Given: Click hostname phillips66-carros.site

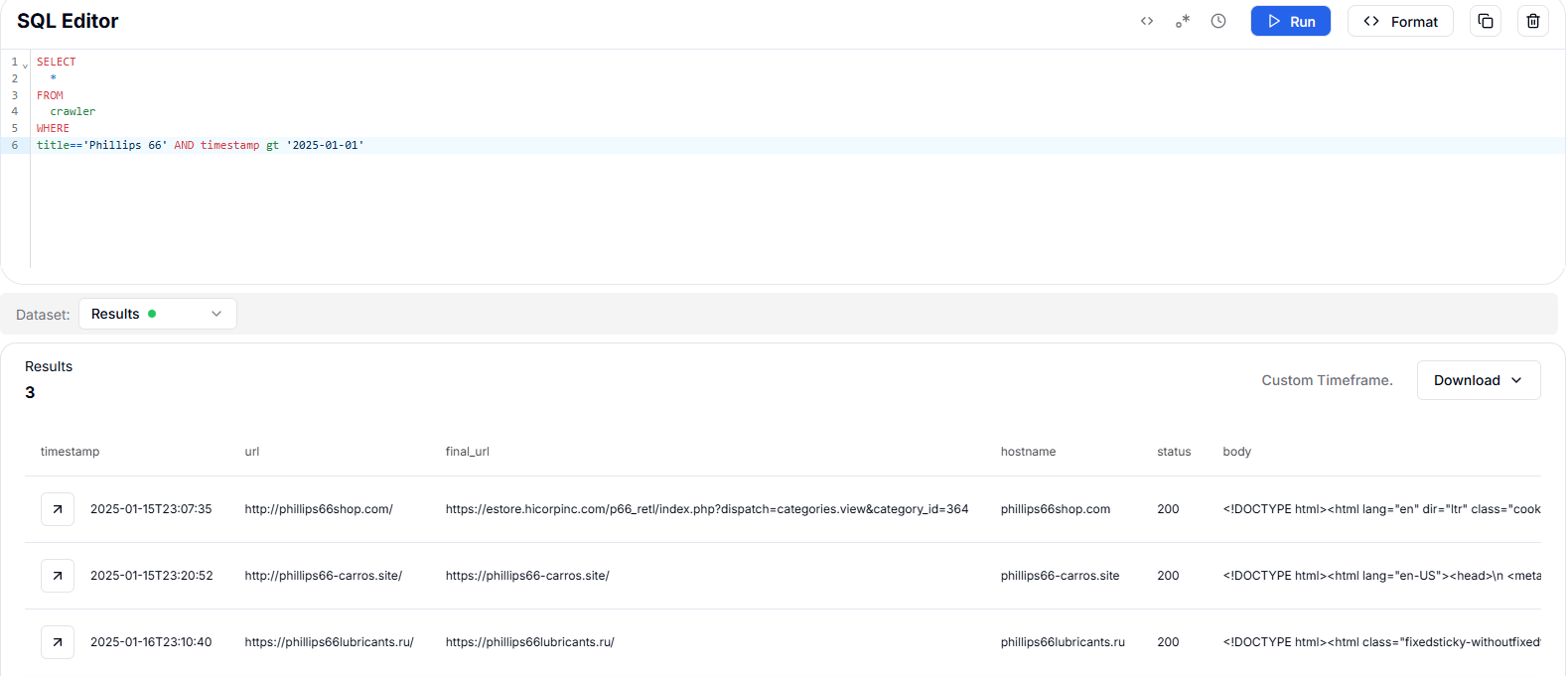Looking at the screenshot, I should point(1060,576).
